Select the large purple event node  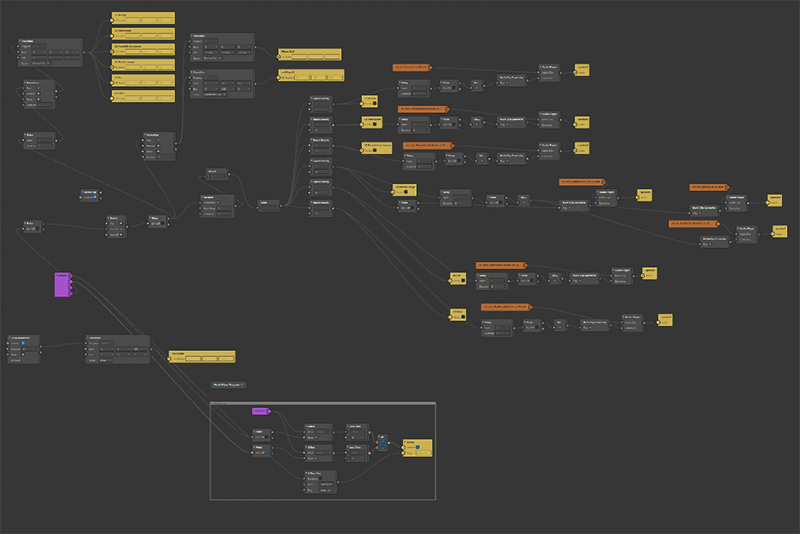[x=62, y=285]
